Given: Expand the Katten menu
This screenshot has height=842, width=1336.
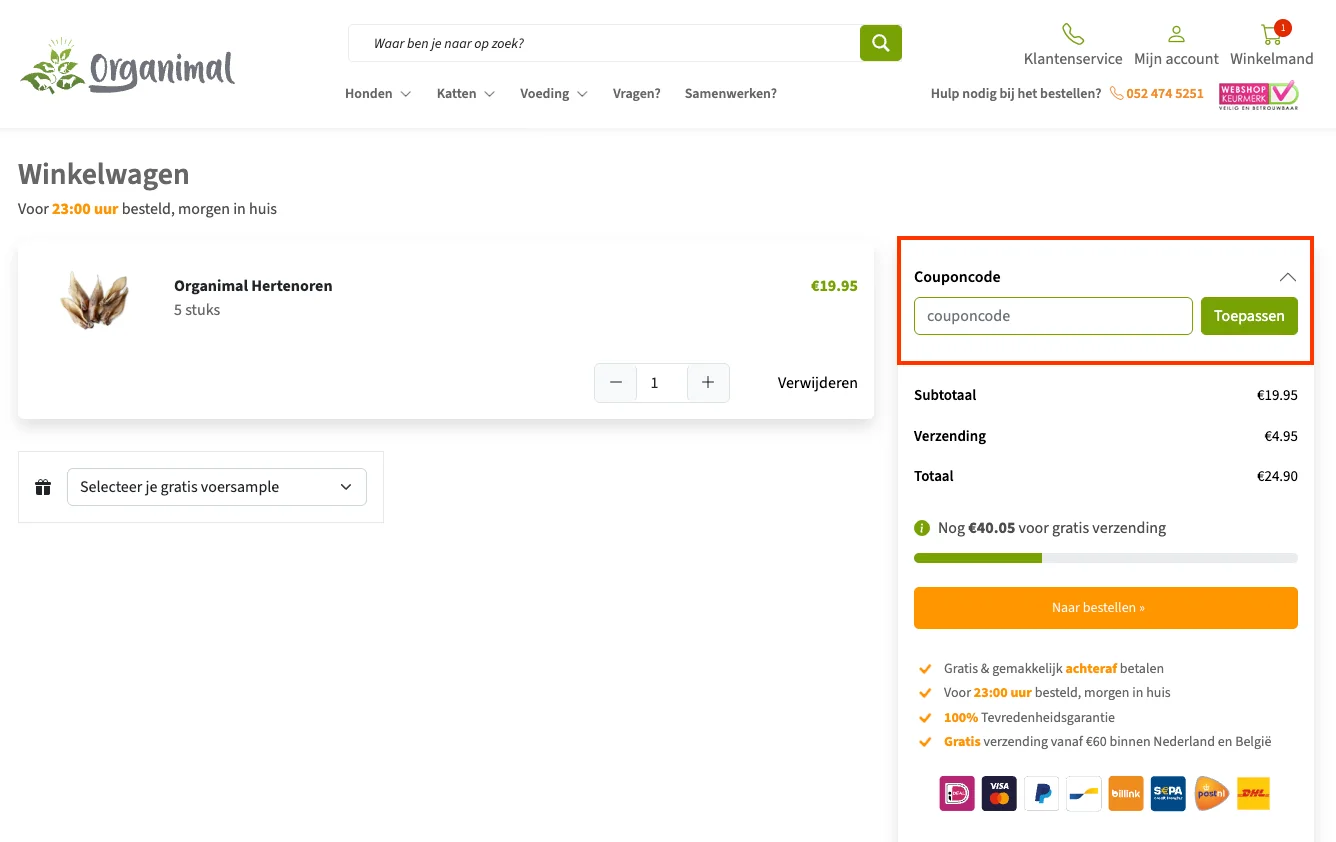Looking at the screenshot, I should point(465,94).
